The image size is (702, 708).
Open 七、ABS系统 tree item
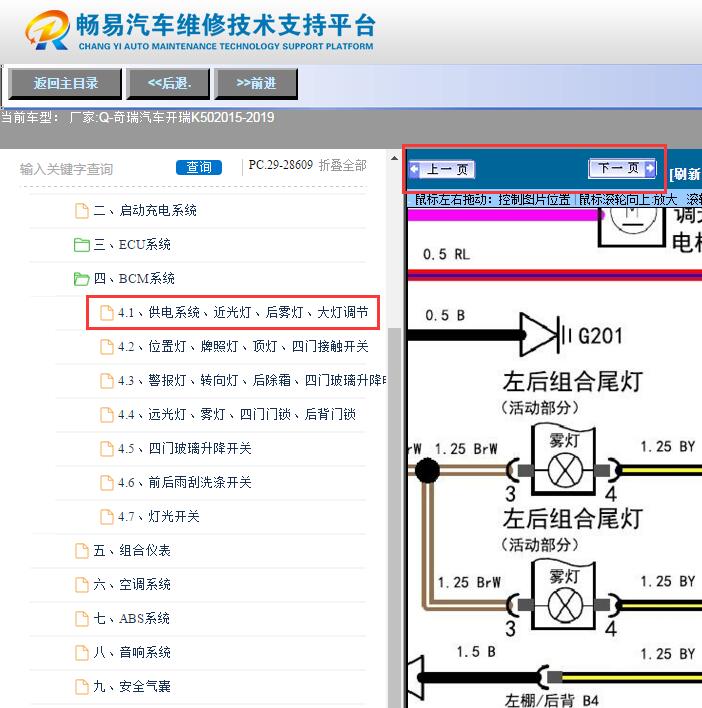(x=131, y=618)
